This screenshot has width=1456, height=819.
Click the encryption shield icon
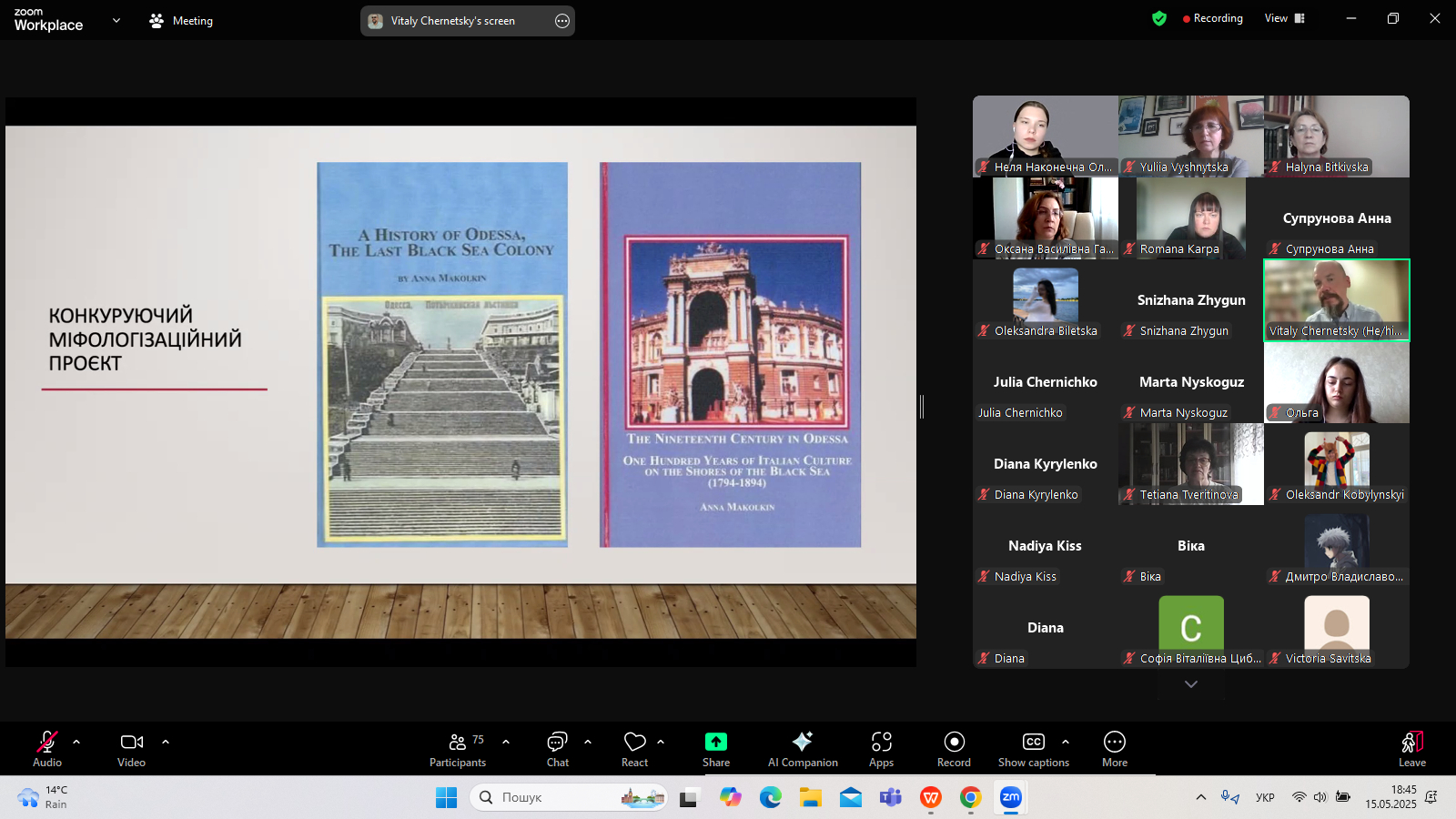[1158, 18]
